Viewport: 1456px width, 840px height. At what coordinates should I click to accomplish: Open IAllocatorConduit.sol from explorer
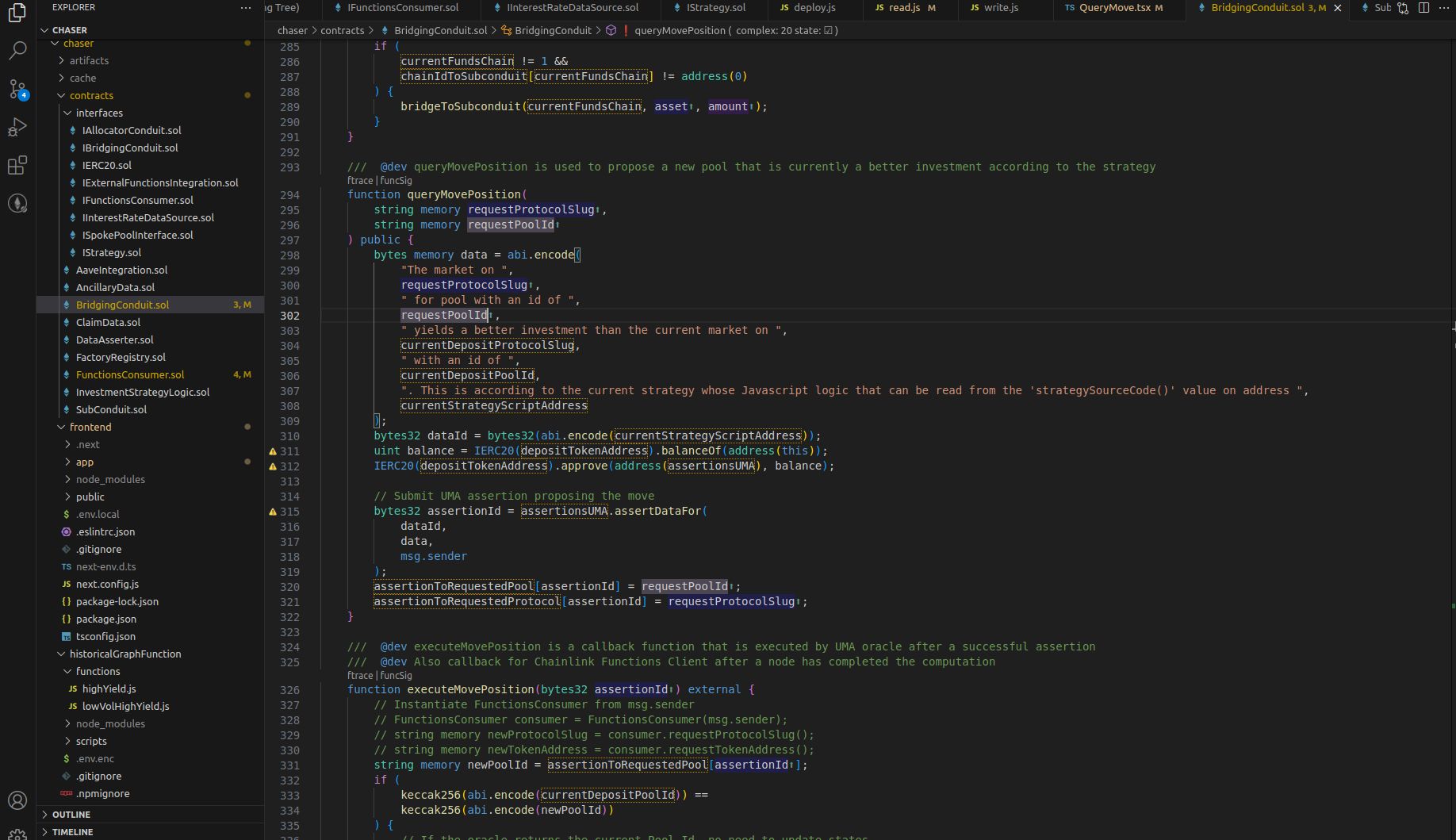(x=131, y=130)
